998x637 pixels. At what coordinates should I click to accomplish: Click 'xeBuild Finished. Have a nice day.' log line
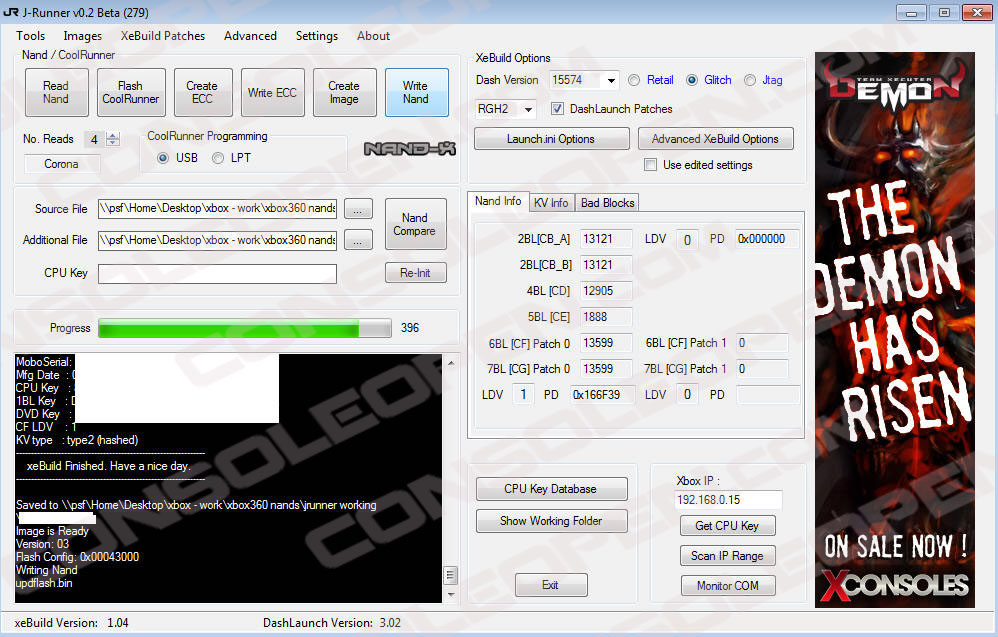point(108,466)
